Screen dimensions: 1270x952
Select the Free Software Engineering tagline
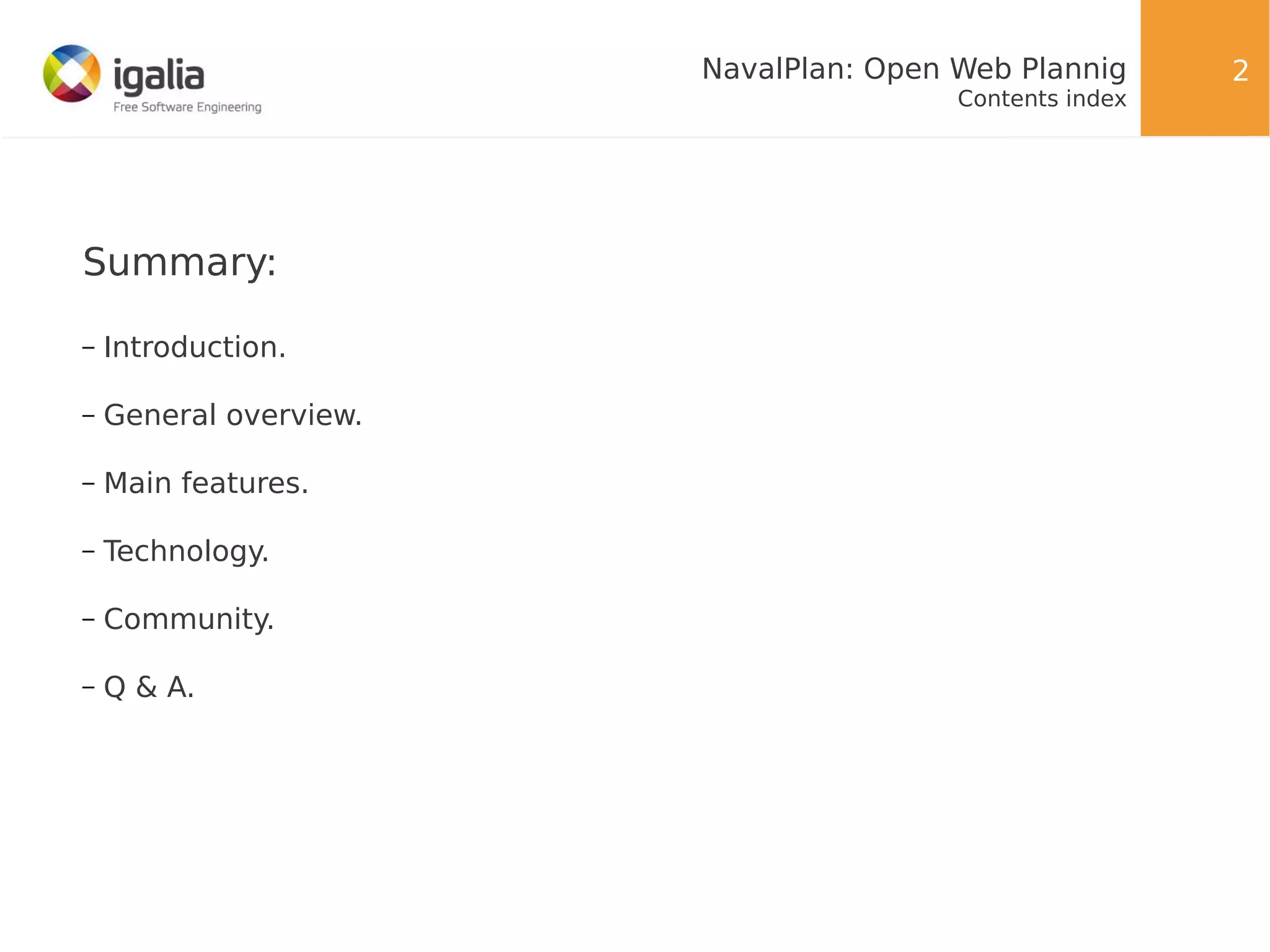pyautogui.click(x=187, y=107)
